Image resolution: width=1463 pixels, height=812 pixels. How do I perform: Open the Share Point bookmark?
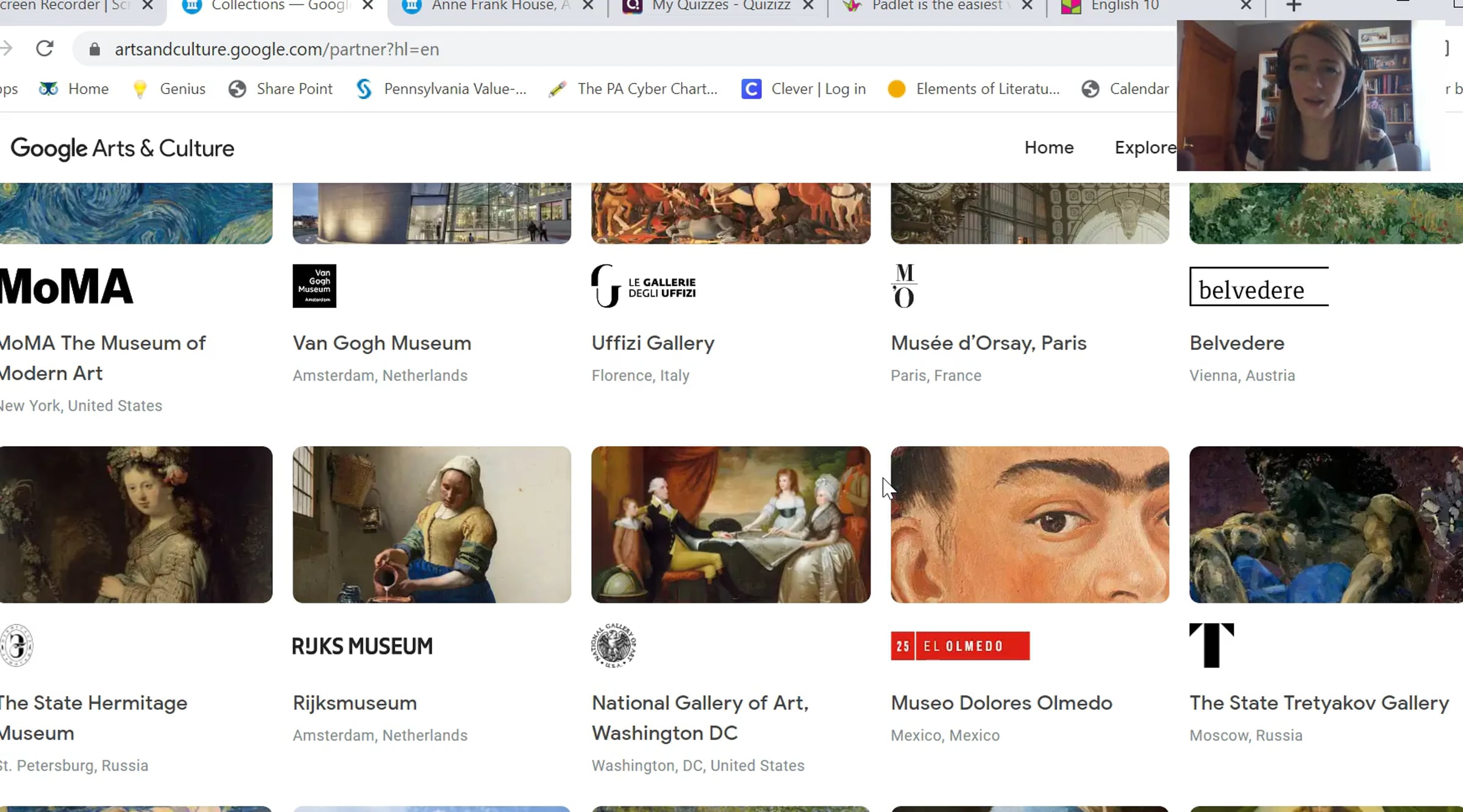point(280,89)
